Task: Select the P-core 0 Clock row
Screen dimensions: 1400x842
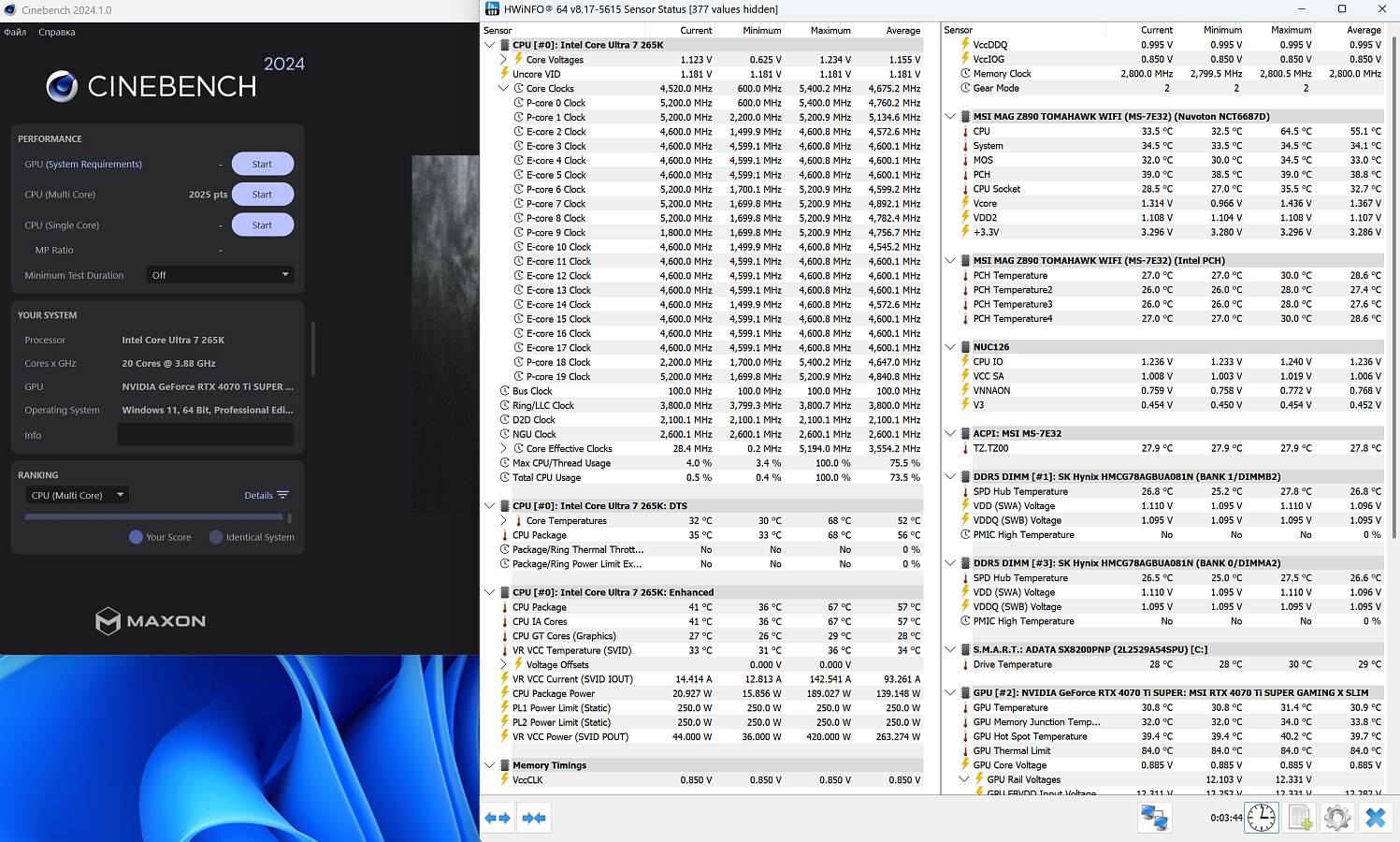Action: [x=703, y=103]
